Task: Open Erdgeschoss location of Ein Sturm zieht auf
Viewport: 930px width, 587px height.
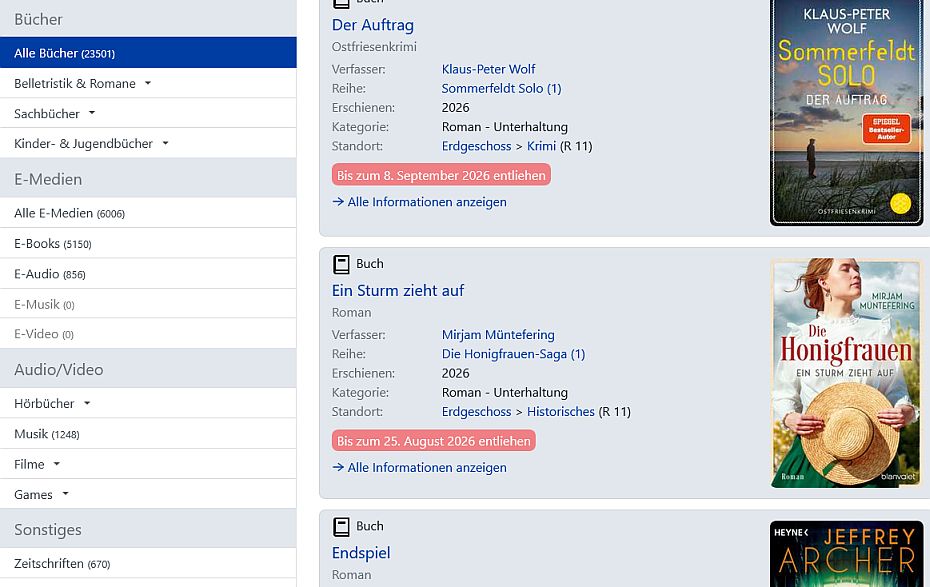Action: (476, 411)
